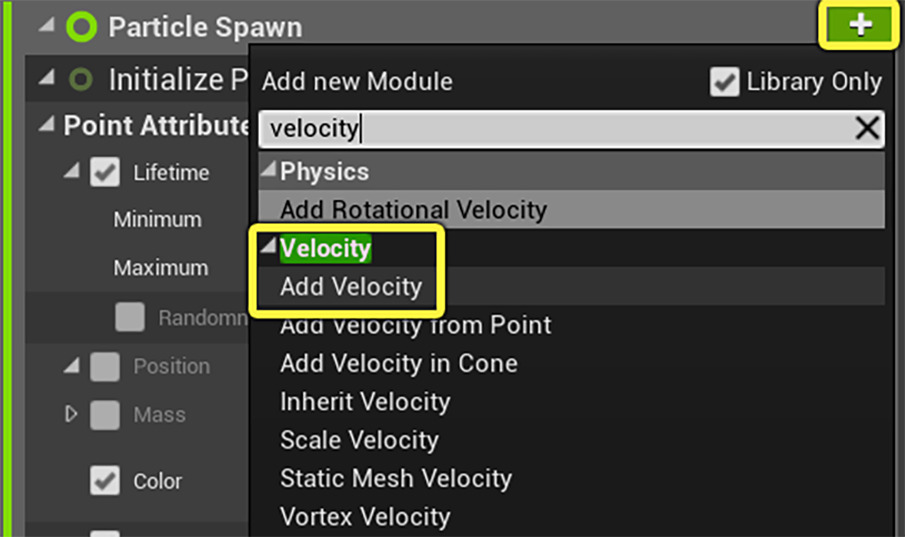Choose the Inherit Velocity entry

(365, 402)
